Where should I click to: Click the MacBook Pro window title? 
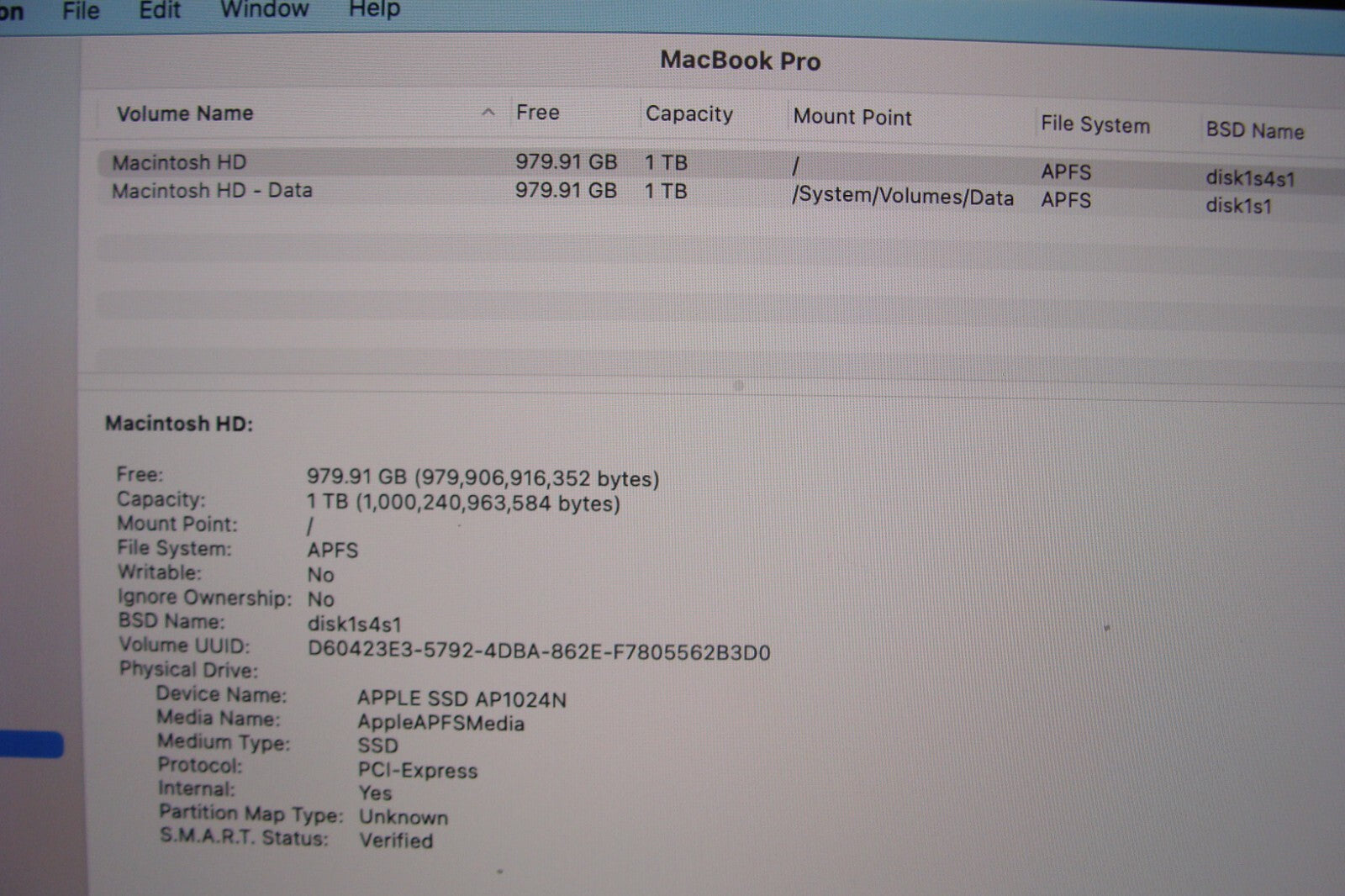click(740, 61)
